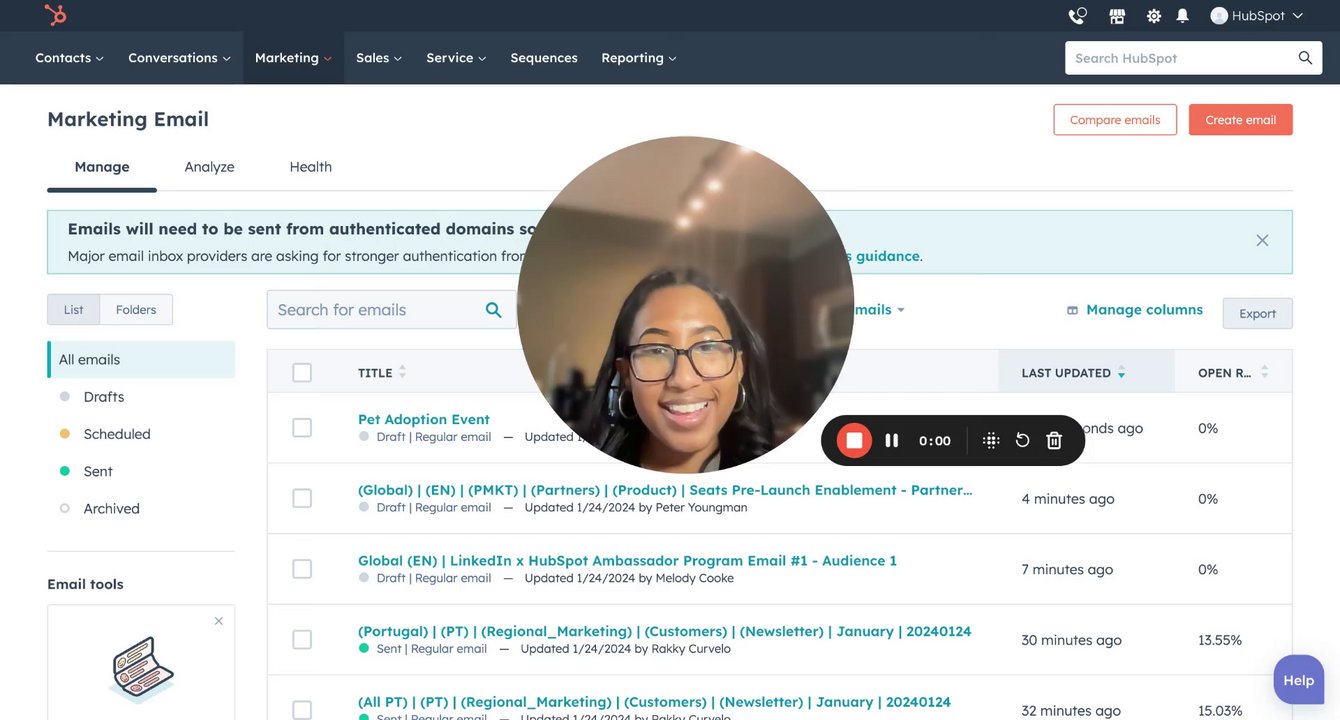Filter by Archived emails
This screenshot has width=1340, height=720.
pos(112,508)
